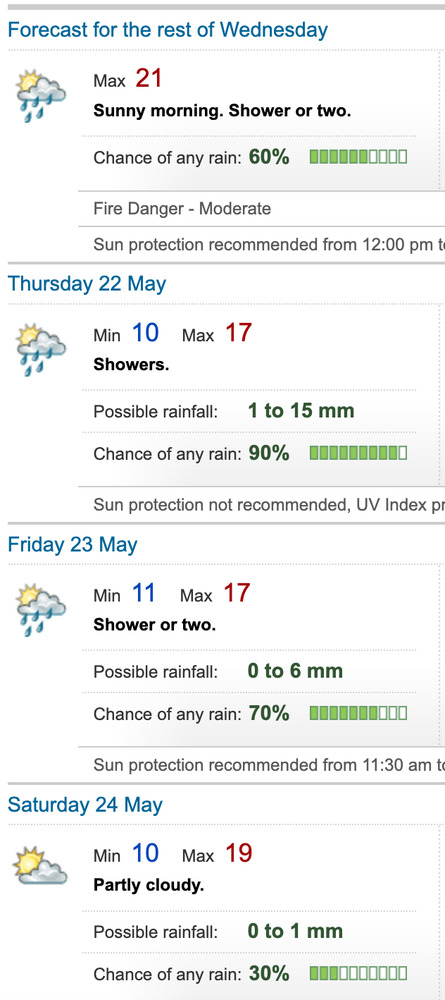
Task: Click the Sunny morning. Shower or two. summary
Action: click(x=222, y=110)
